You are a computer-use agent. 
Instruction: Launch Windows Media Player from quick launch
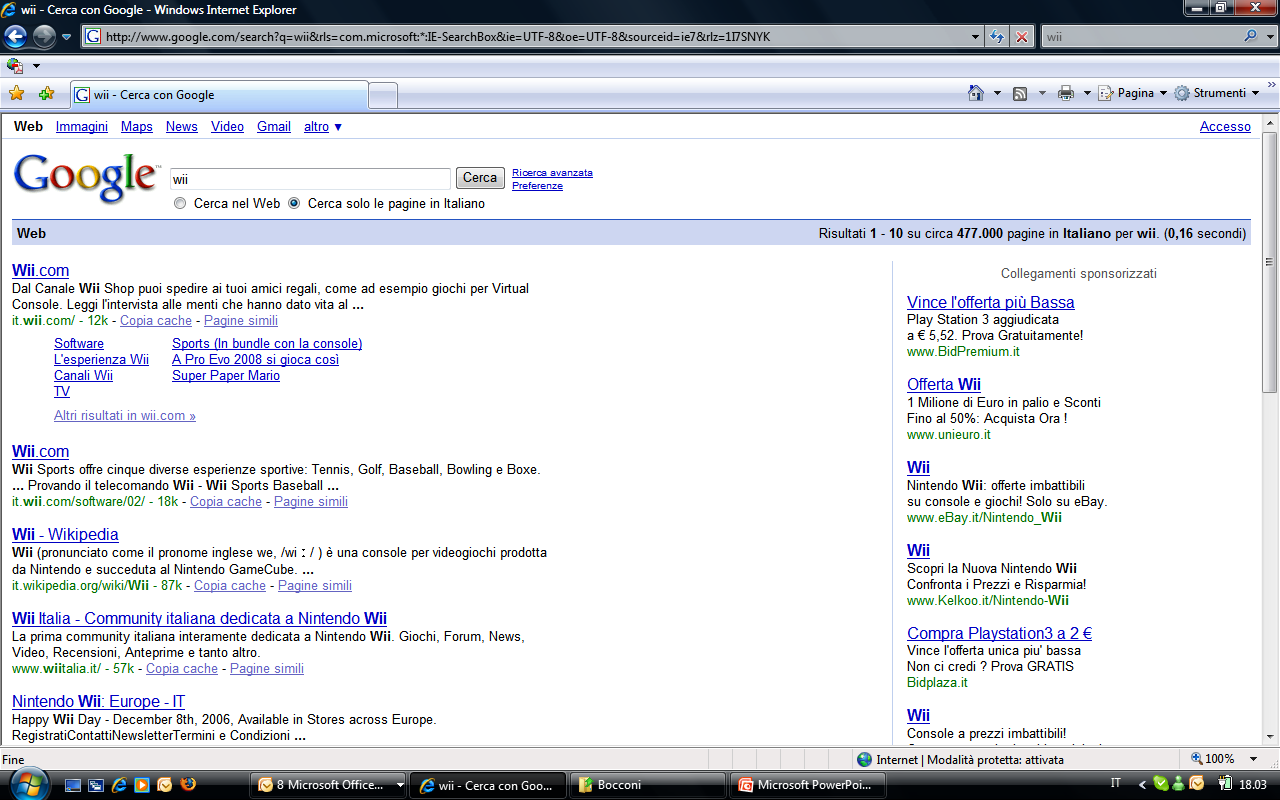142,785
